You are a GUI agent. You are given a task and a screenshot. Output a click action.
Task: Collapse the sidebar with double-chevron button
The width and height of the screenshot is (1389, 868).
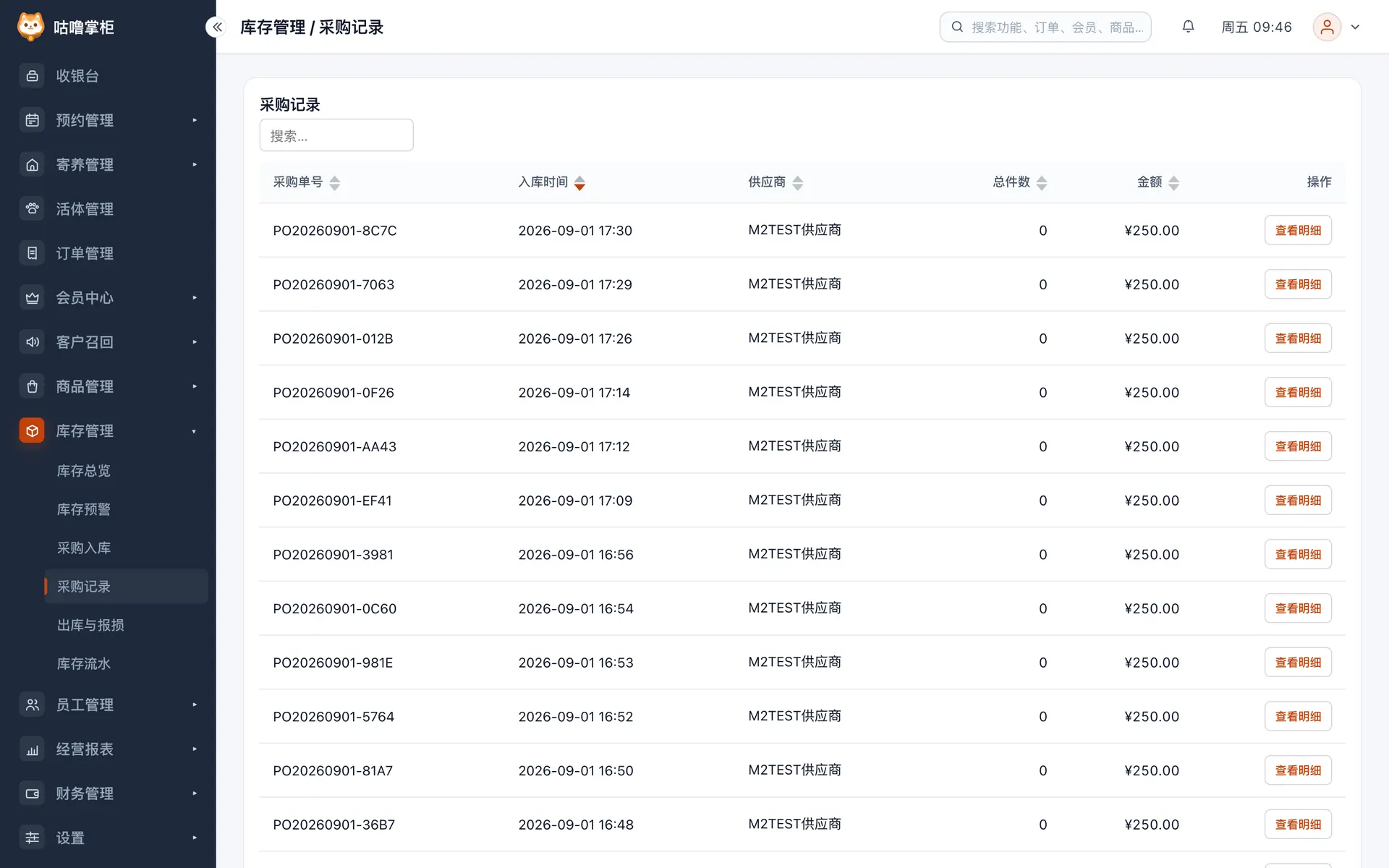point(217,27)
